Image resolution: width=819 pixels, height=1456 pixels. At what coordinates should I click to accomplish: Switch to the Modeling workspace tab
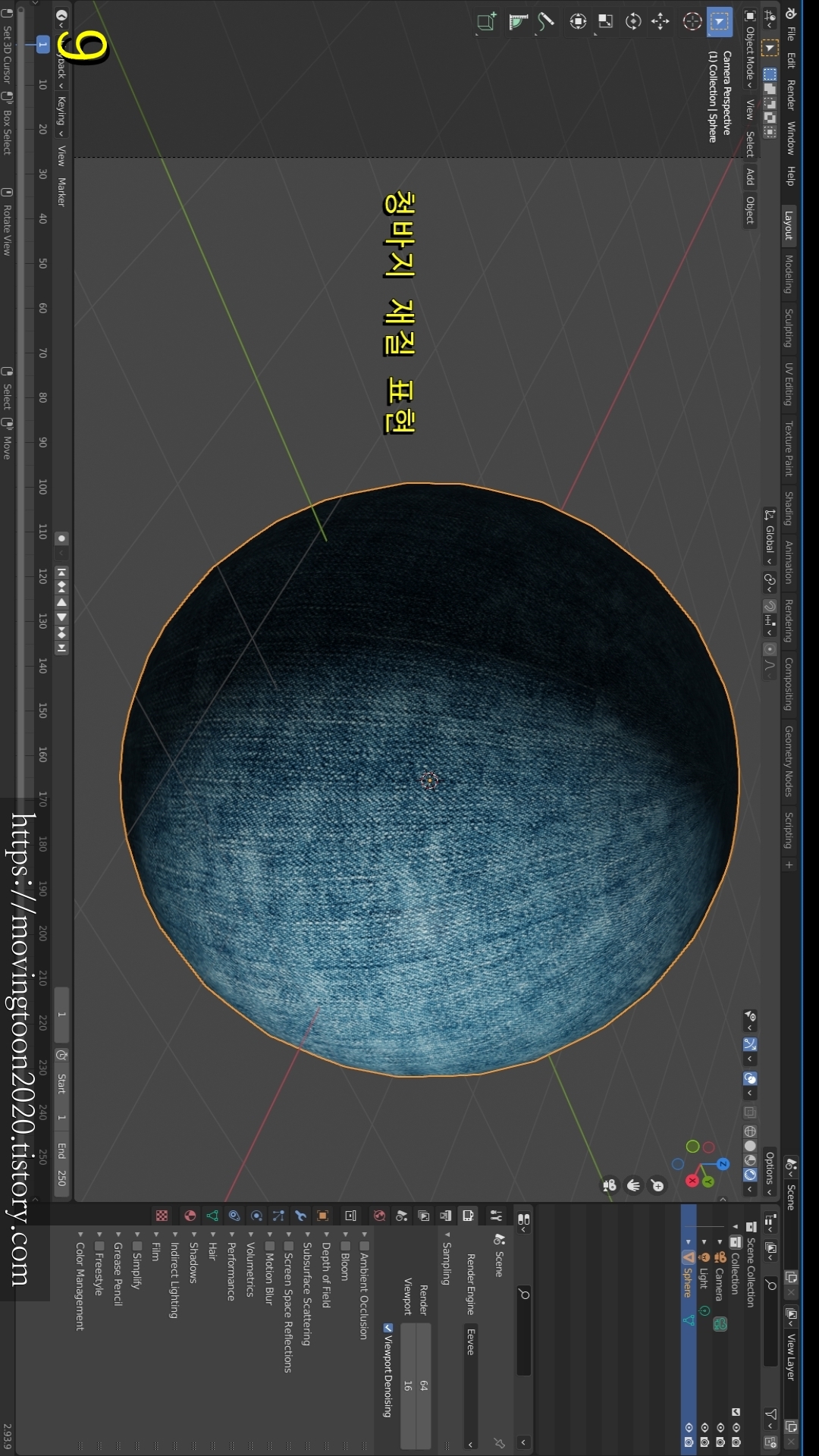click(789, 274)
